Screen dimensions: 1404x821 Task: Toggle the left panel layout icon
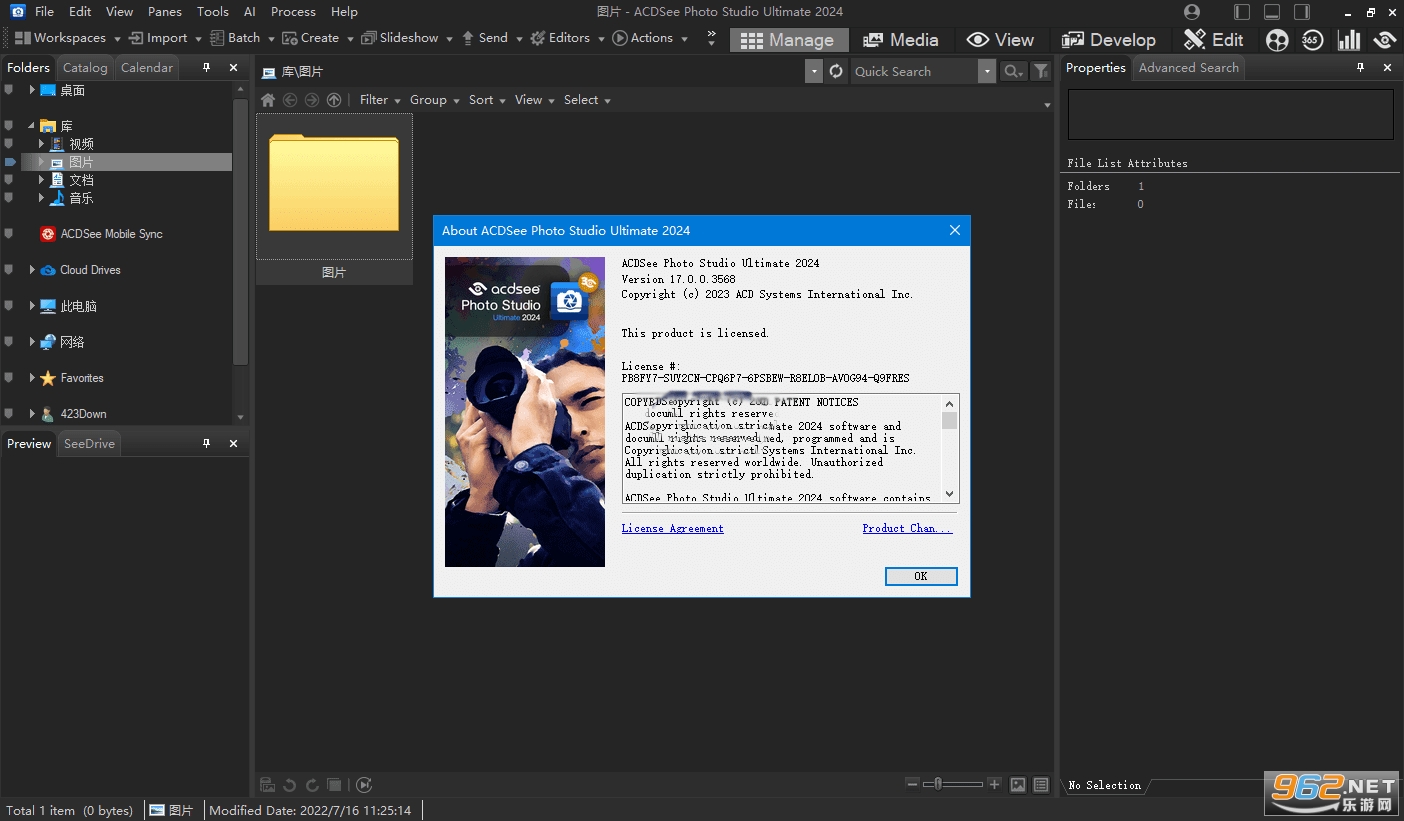coord(1242,12)
